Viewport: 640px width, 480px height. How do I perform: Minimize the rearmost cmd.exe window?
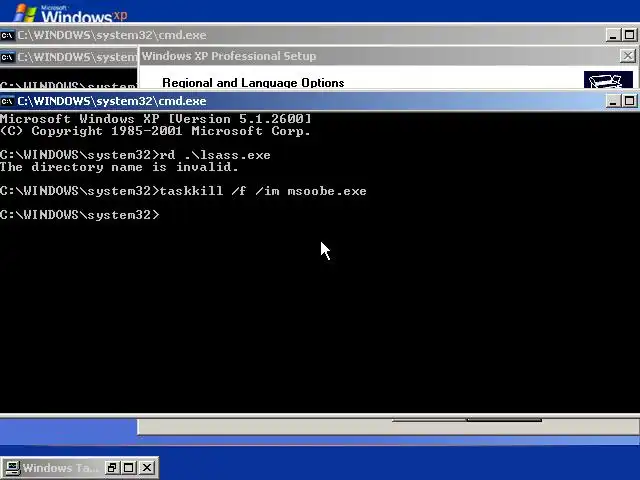pos(613,35)
